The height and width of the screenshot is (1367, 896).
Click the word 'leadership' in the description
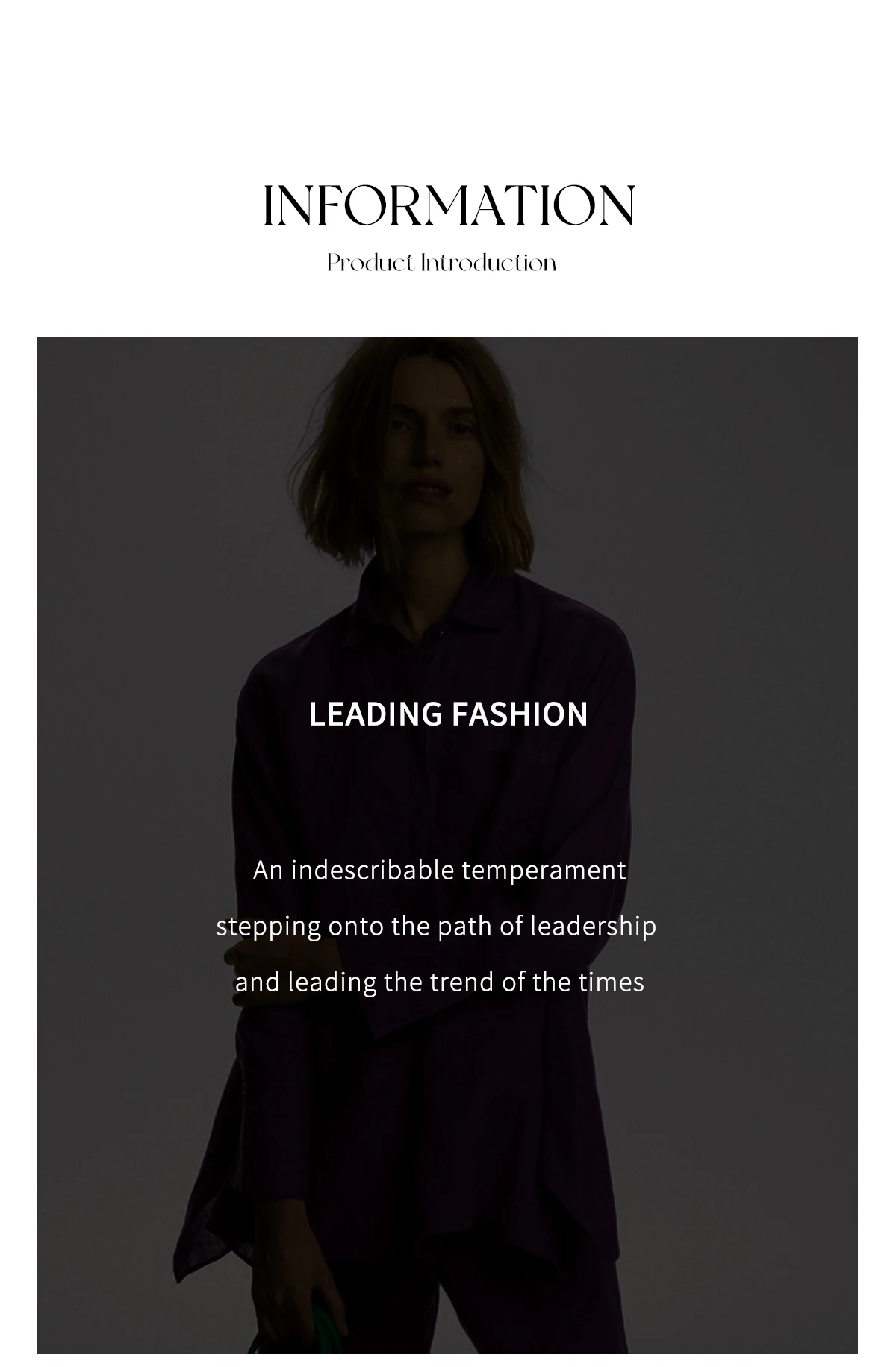(x=593, y=927)
